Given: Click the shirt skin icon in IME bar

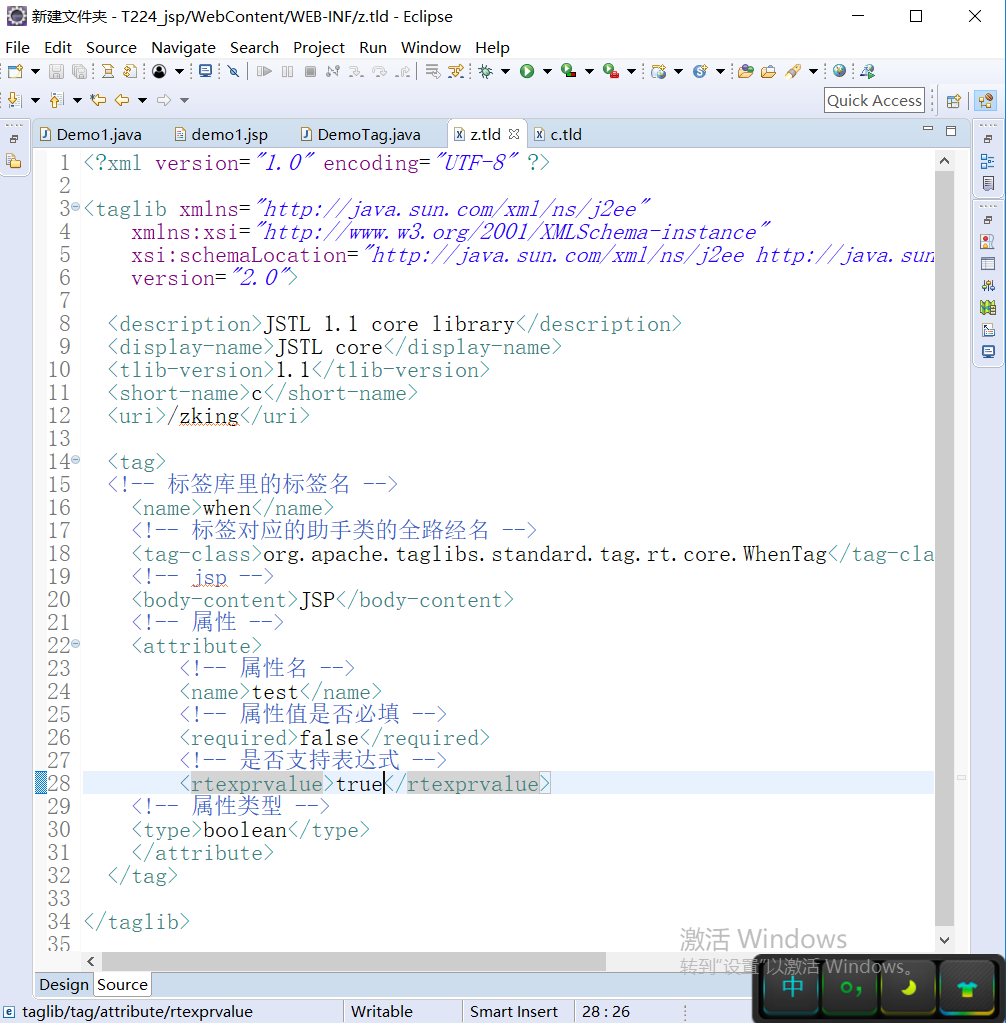Looking at the screenshot, I should coord(966,989).
